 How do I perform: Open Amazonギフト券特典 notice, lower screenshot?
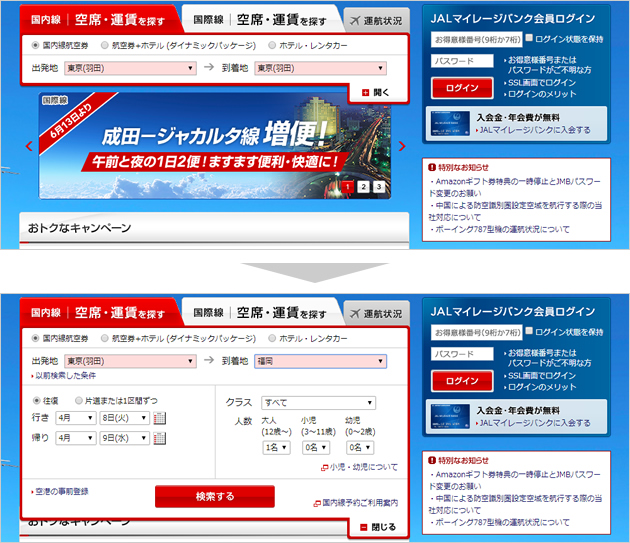(x=515, y=481)
